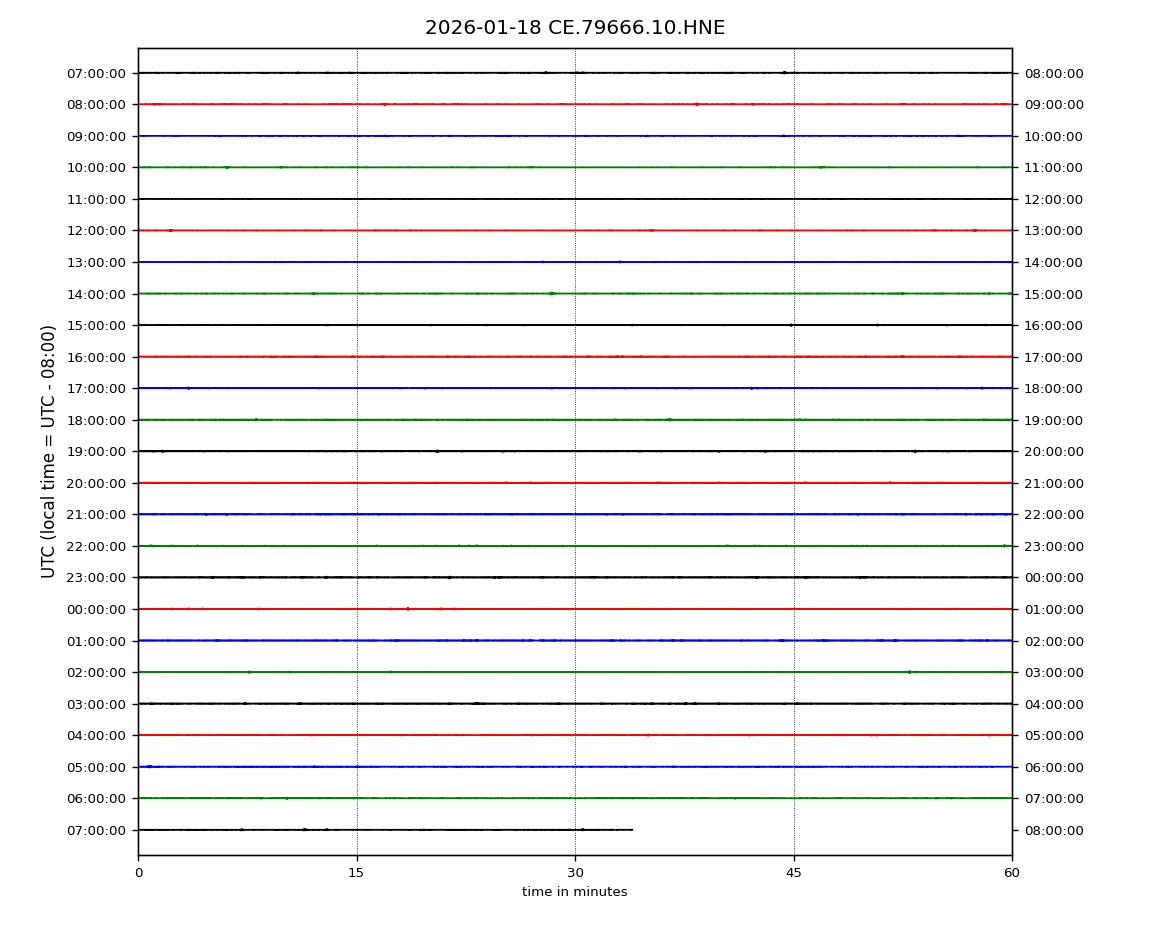Click the left-axis 11:00:00 time label
The image size is (1150, 950).
[x=97, y=199]
